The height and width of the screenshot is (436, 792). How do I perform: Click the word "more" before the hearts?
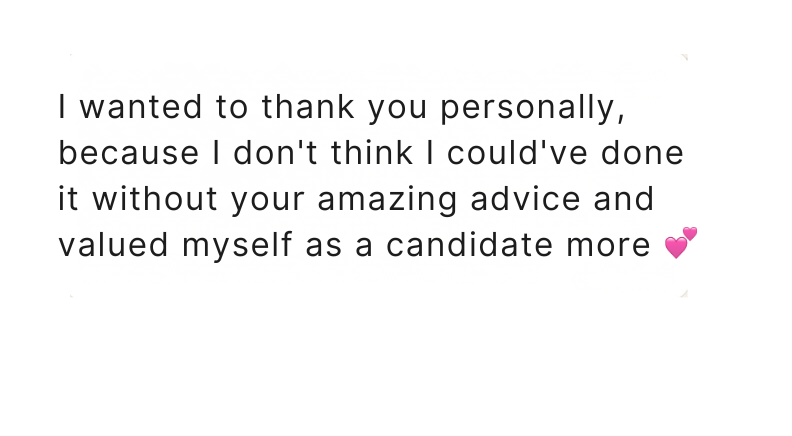coord(608,246)
